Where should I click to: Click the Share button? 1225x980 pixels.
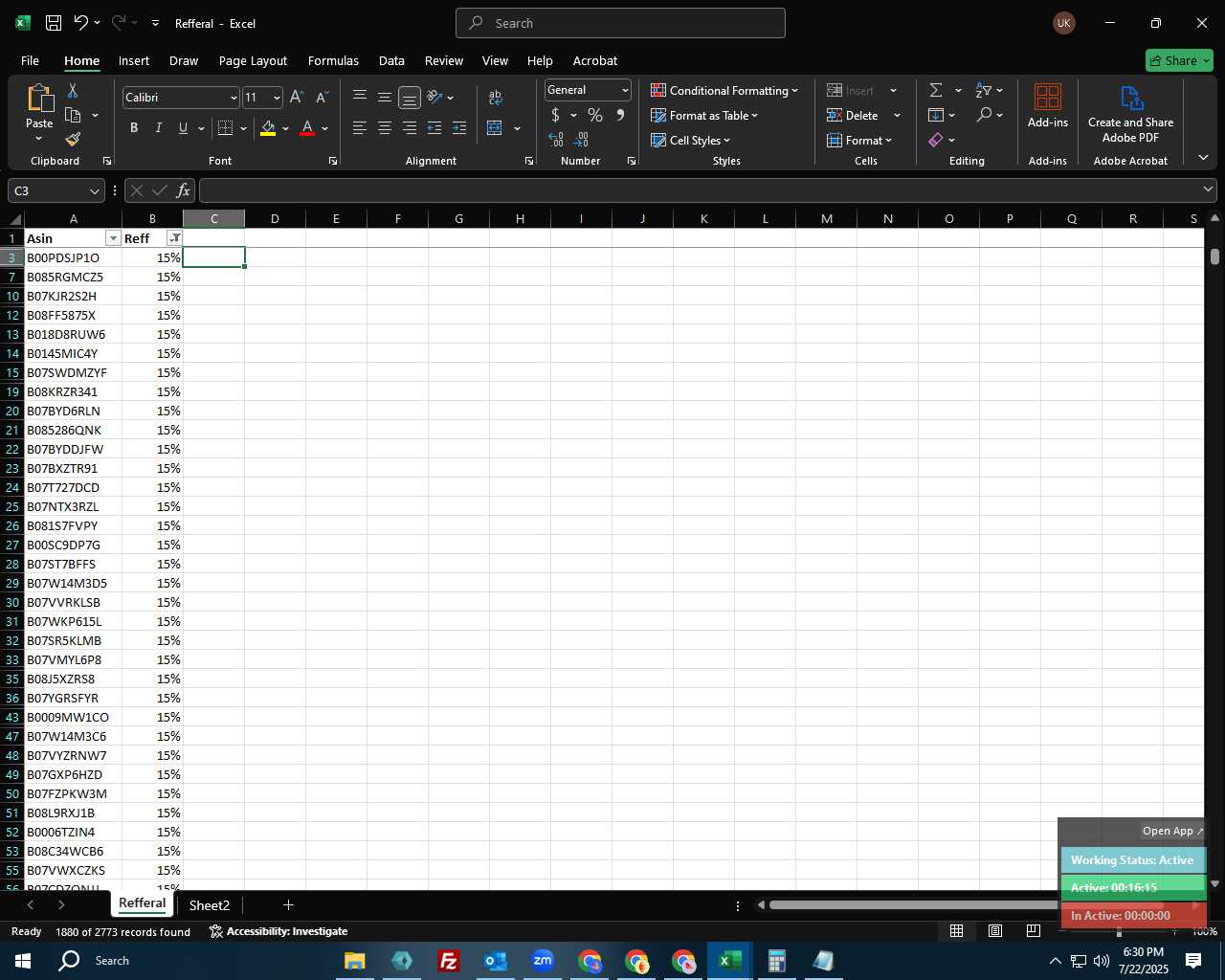[1179, 60]
